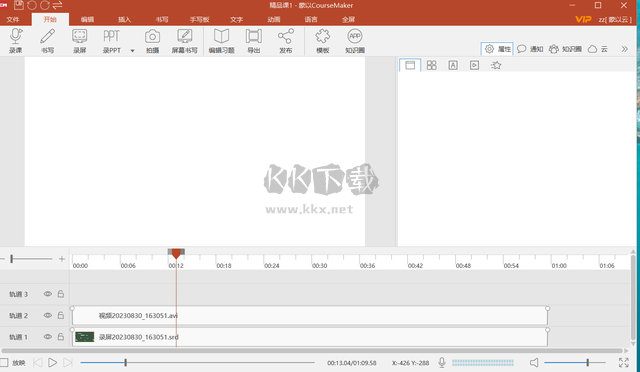Open the 模板 puzzle template icon
Screen dimensions: 640x372
tap(322, 37)
